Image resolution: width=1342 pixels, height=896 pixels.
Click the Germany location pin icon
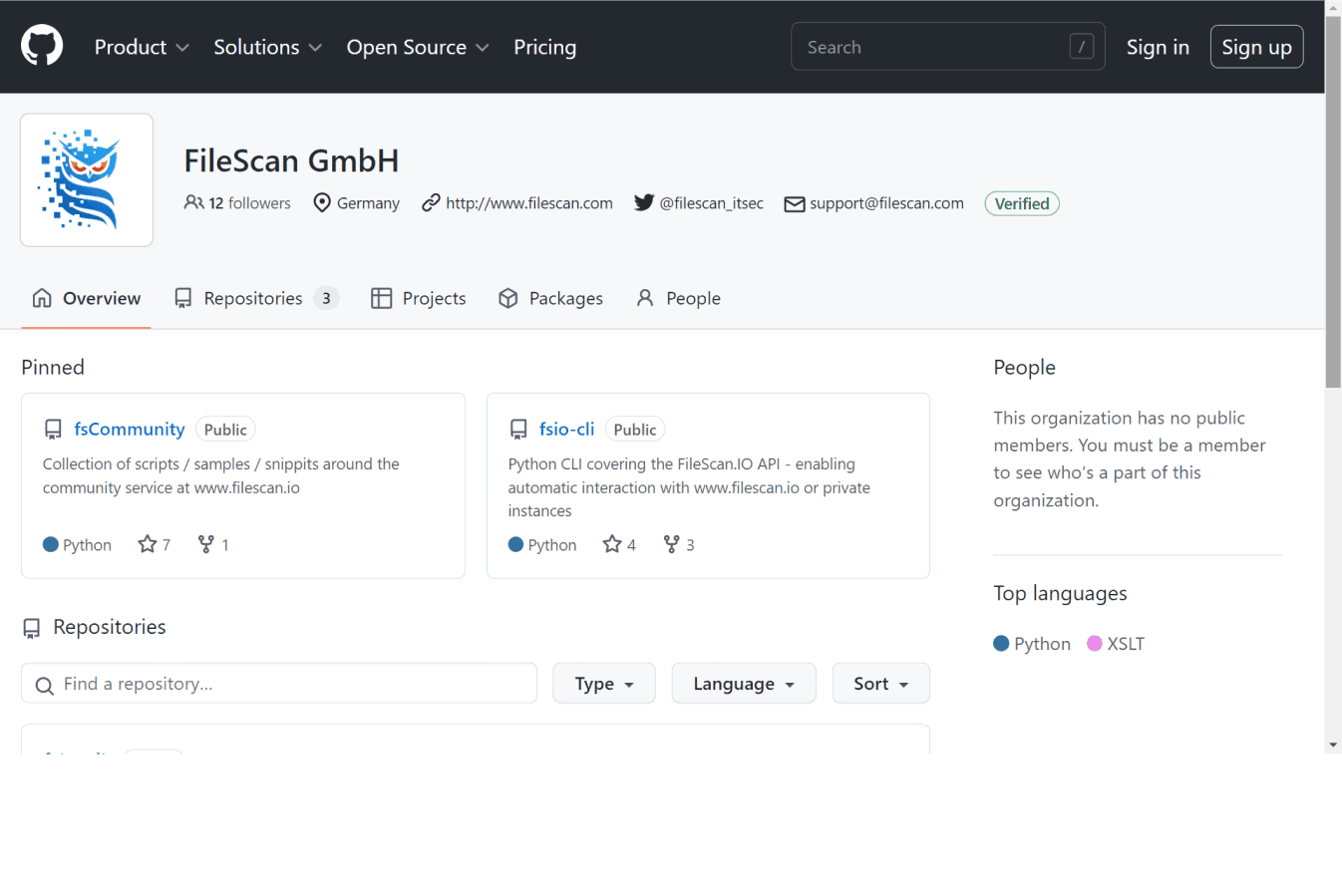[x=322, y=202]
